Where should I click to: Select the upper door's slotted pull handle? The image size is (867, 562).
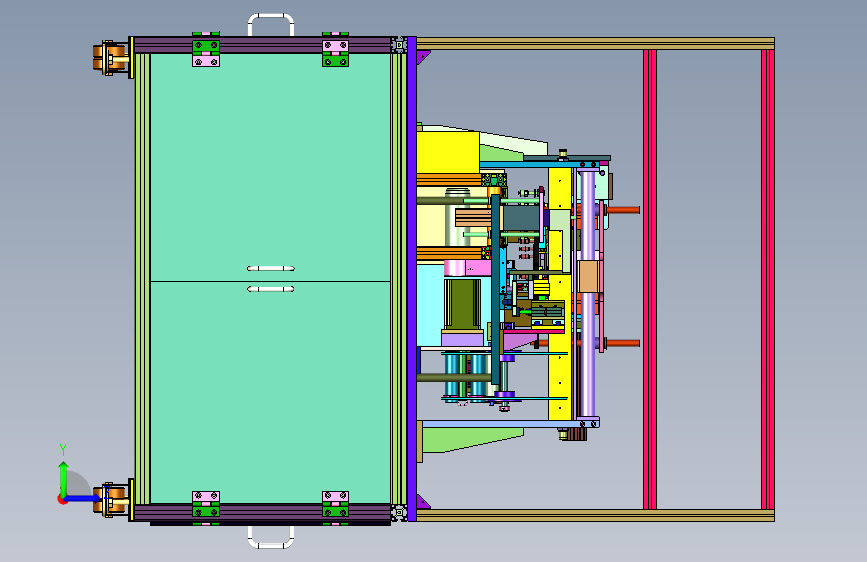pyautogui.click(x=271, y=268)
